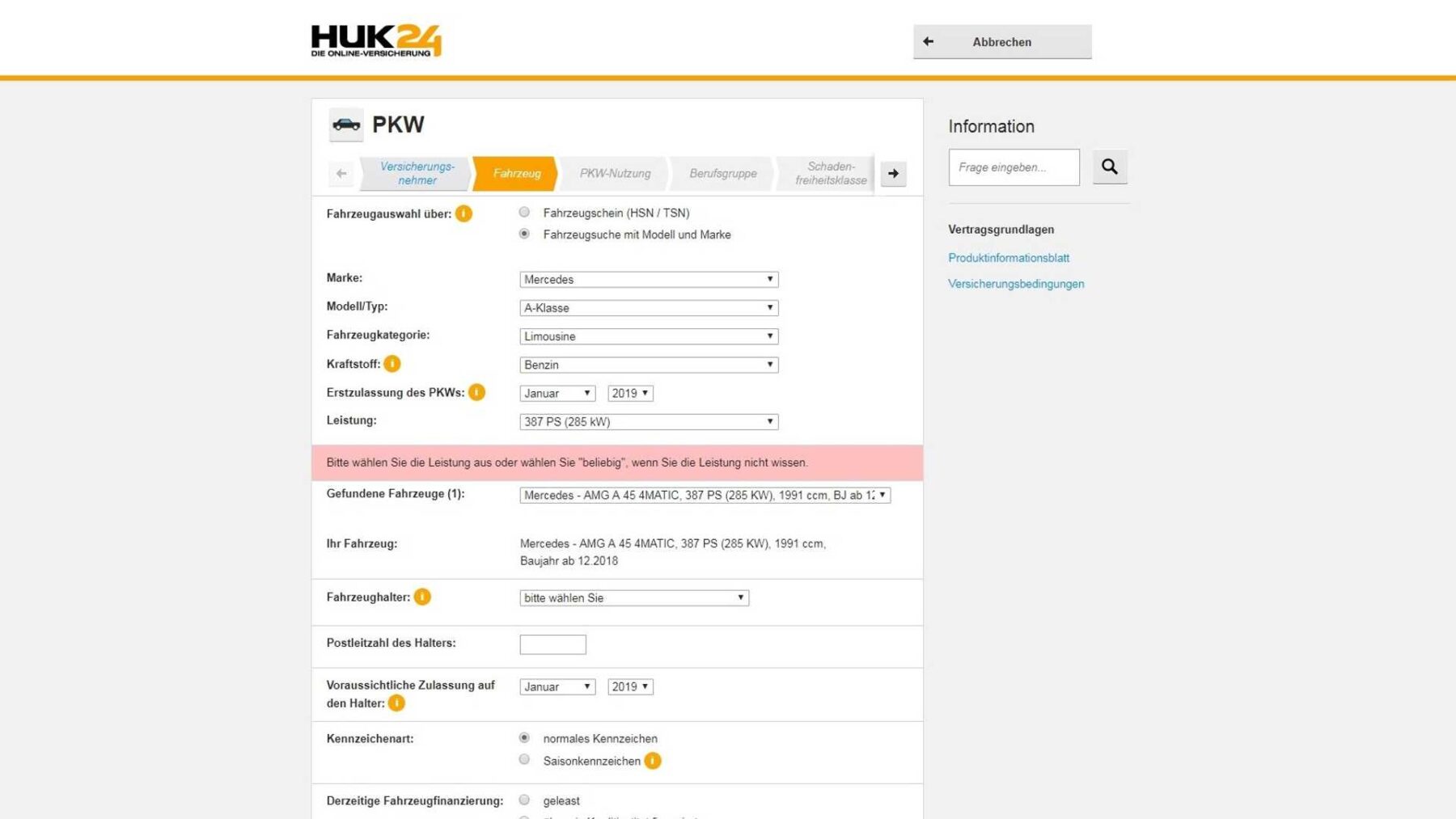Image resolution: width=1456 pixels, height=819 pixels.
Task: Open the Modell/Typ dropdown showing A-Klasse
Action: tap(649, 307)
